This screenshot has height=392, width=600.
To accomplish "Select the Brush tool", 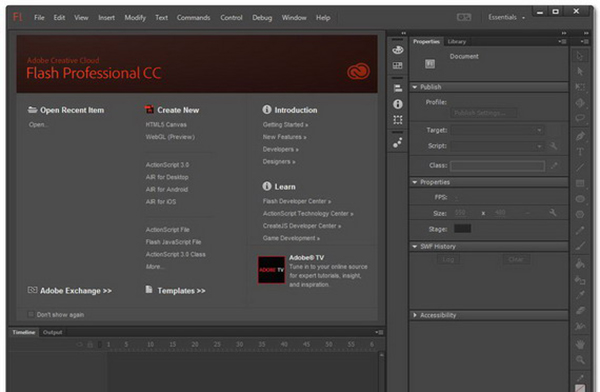I will coord(580,246).
